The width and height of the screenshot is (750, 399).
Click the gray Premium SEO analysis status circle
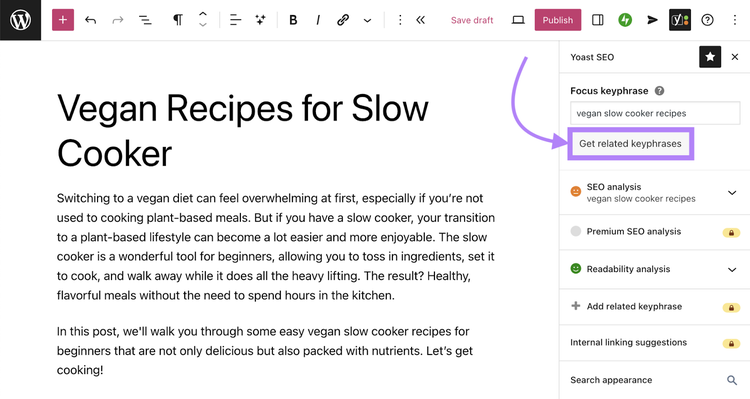click(576, 231)
